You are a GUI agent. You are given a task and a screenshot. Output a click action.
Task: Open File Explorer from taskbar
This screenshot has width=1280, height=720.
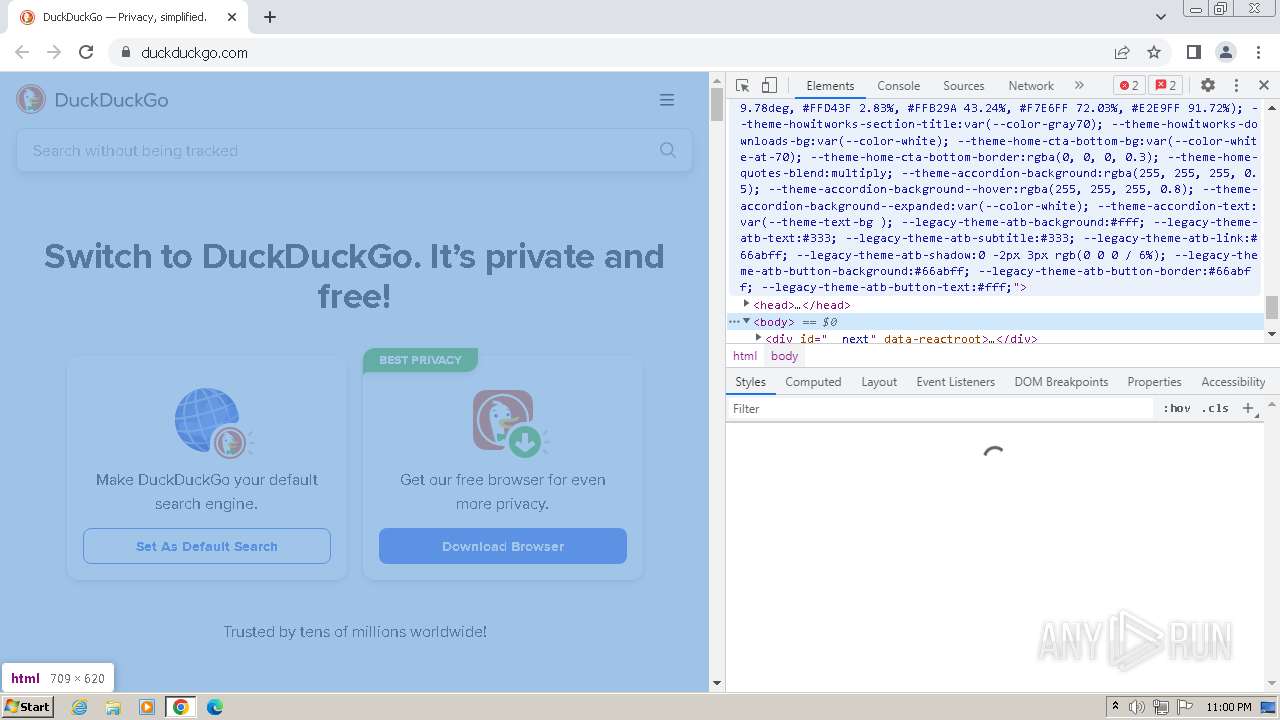[113, 707]
